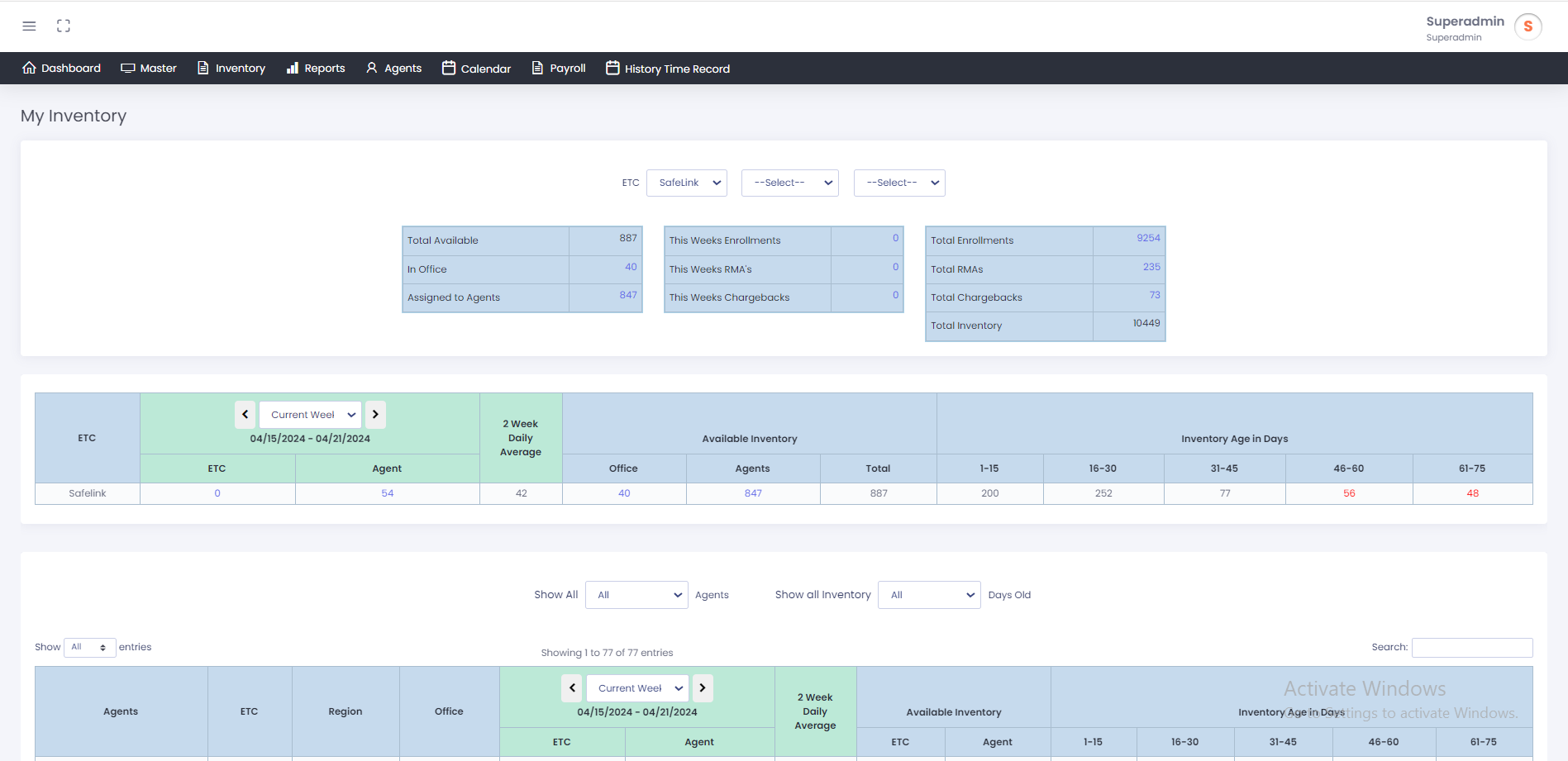
Task: Open History Time Record menu
Action: coord(668,68)
